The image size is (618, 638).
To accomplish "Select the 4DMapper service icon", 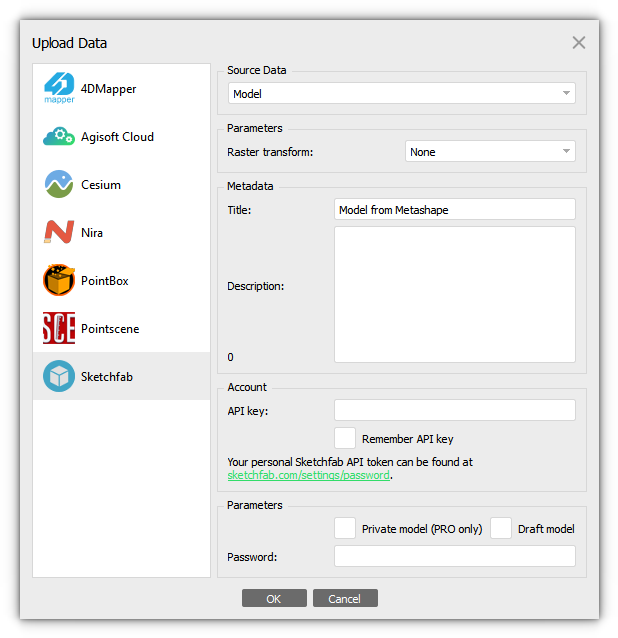I will click(59, 88).
